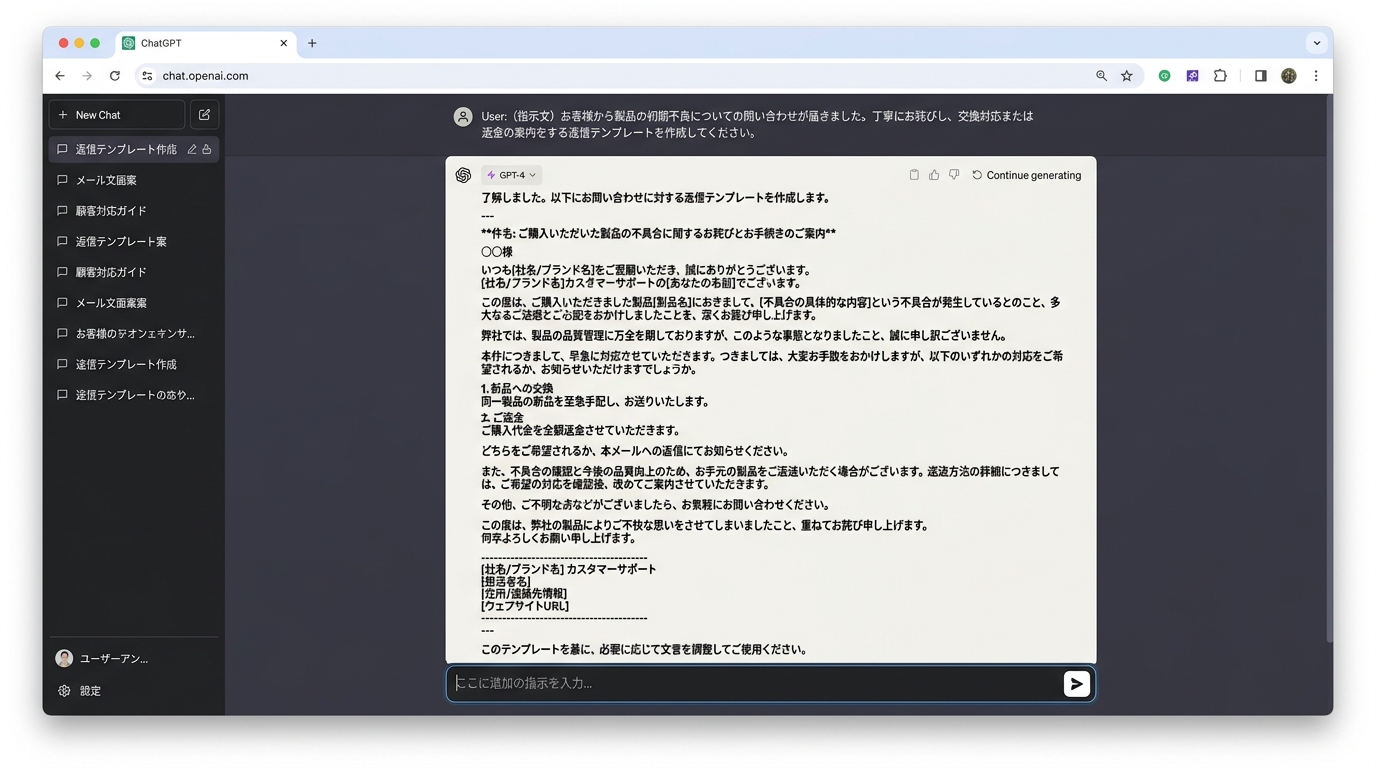The width and height of the screenshot is (1376, 768).
Task: Start a New Chat
Action: tap(116, 115)
